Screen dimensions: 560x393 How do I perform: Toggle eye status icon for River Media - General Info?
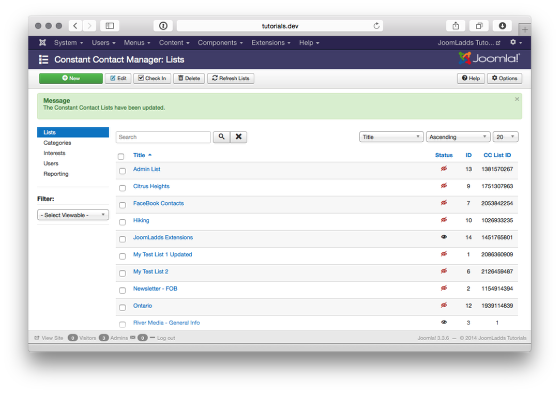[444, 322]
